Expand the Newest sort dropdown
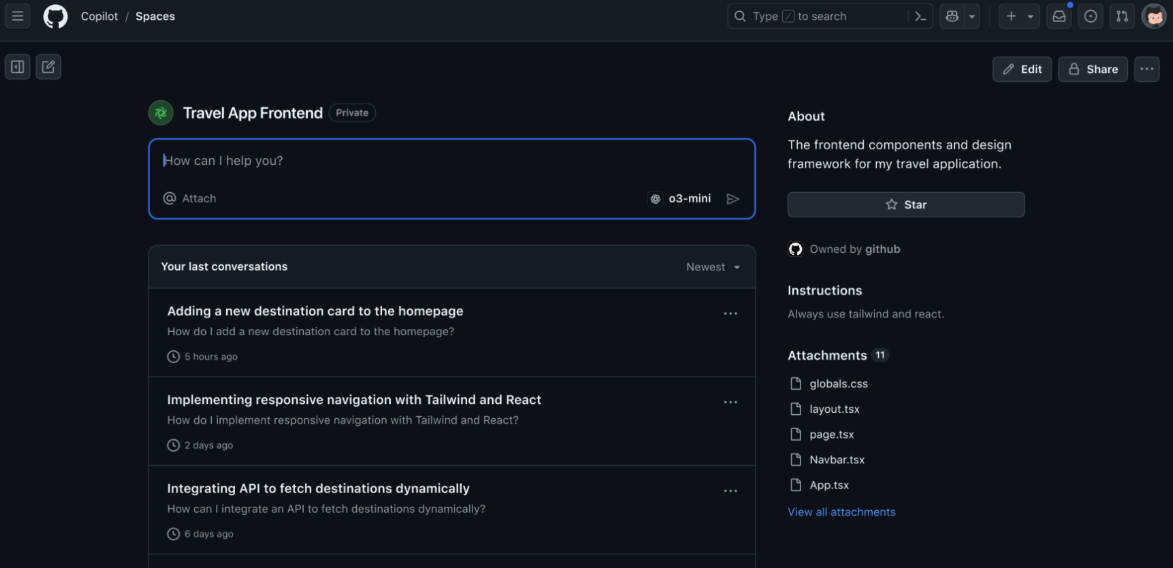Viewport: 1173px width, 568px height. click(713, 267)
